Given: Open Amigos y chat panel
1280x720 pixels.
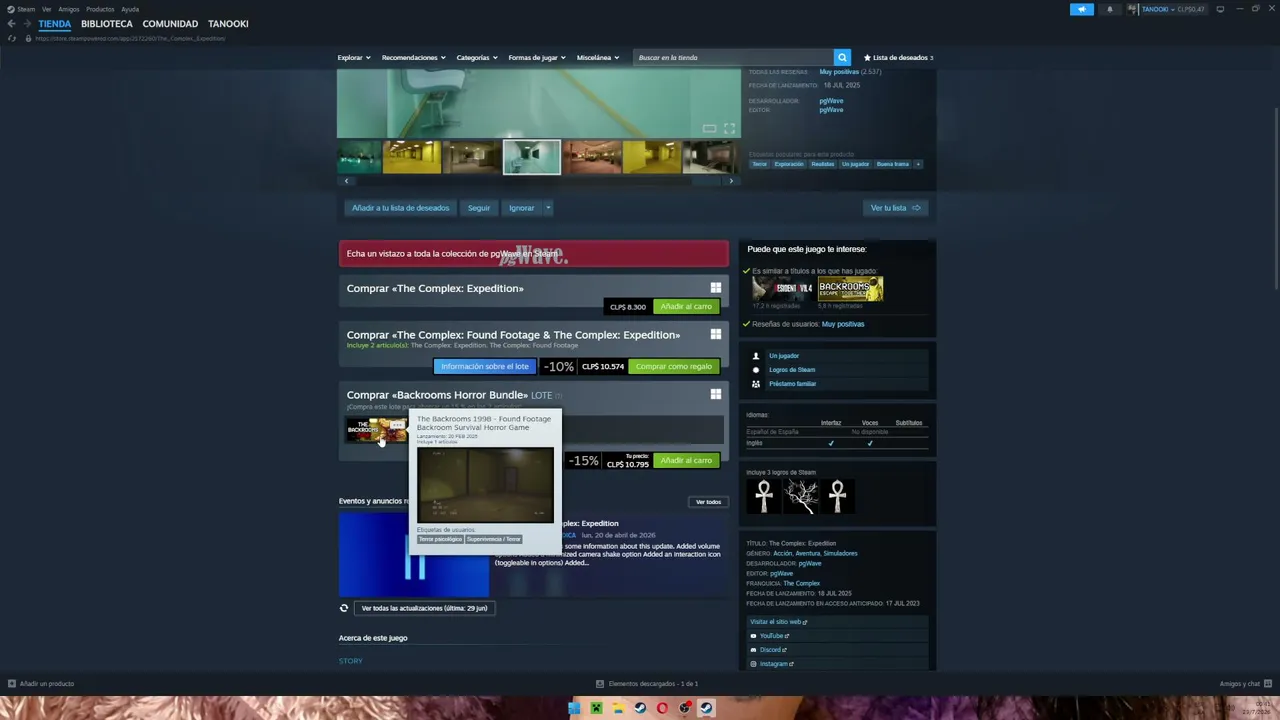Looking at the screenshot, I should point(1244,684).
